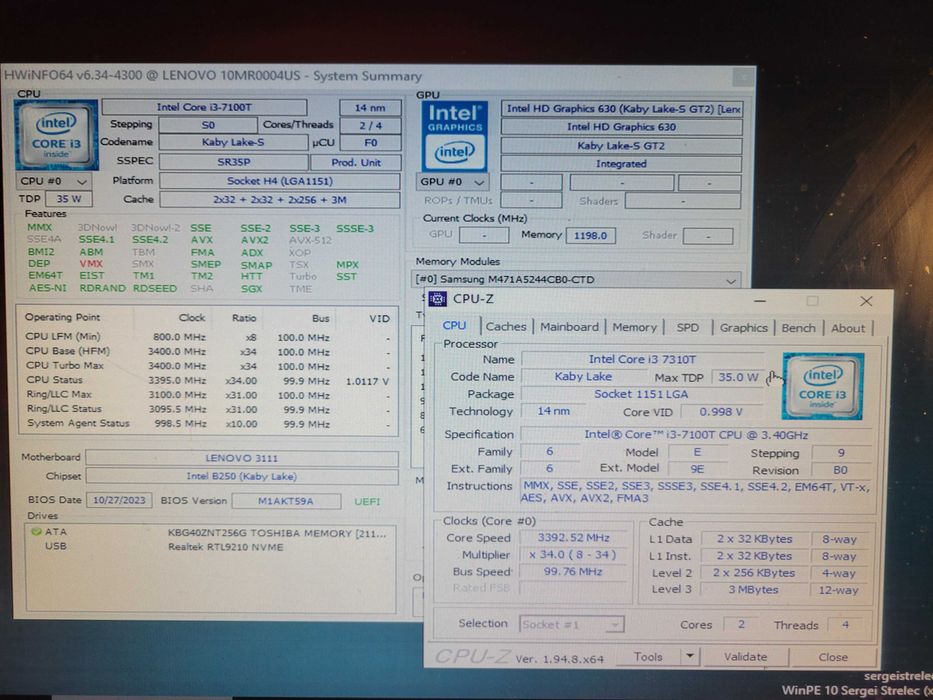Open the CPU #0 selector dropdown
This screenshot has height=700, width=933.
pos(54,181)
